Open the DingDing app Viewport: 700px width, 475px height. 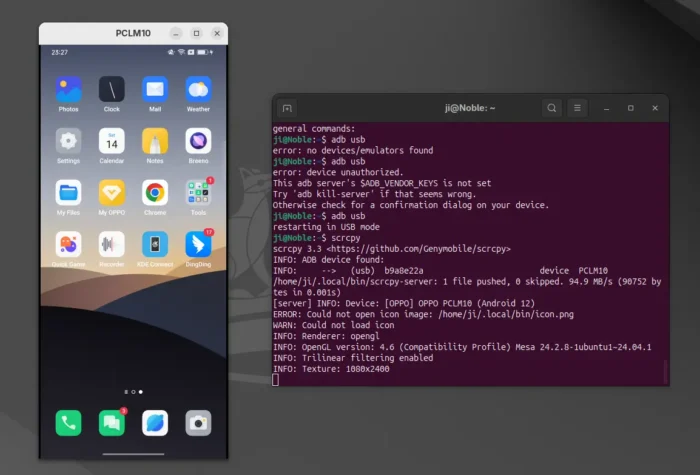(x=198, y=245)
